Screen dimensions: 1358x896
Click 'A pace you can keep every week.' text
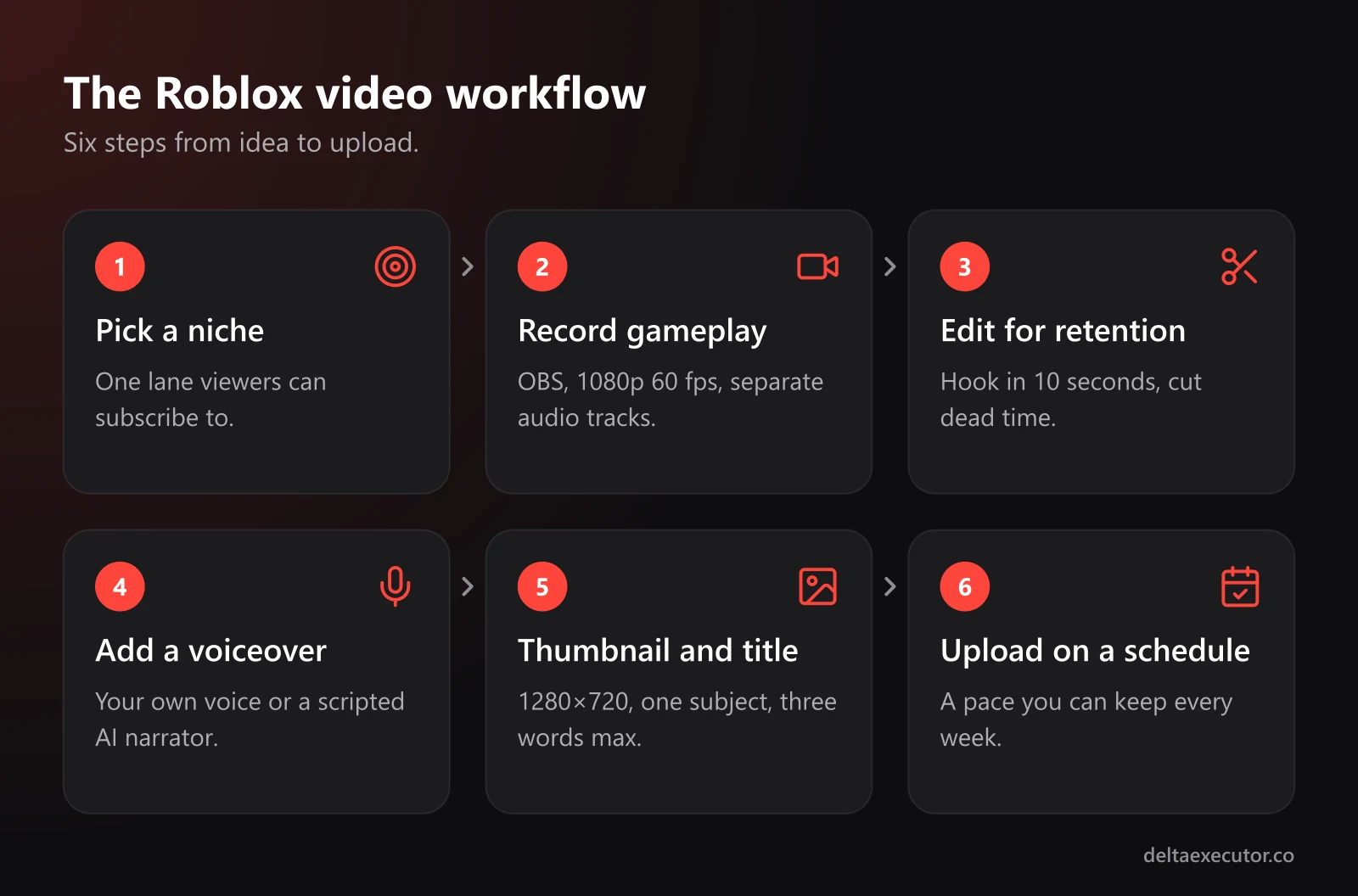pos(1086,720)
